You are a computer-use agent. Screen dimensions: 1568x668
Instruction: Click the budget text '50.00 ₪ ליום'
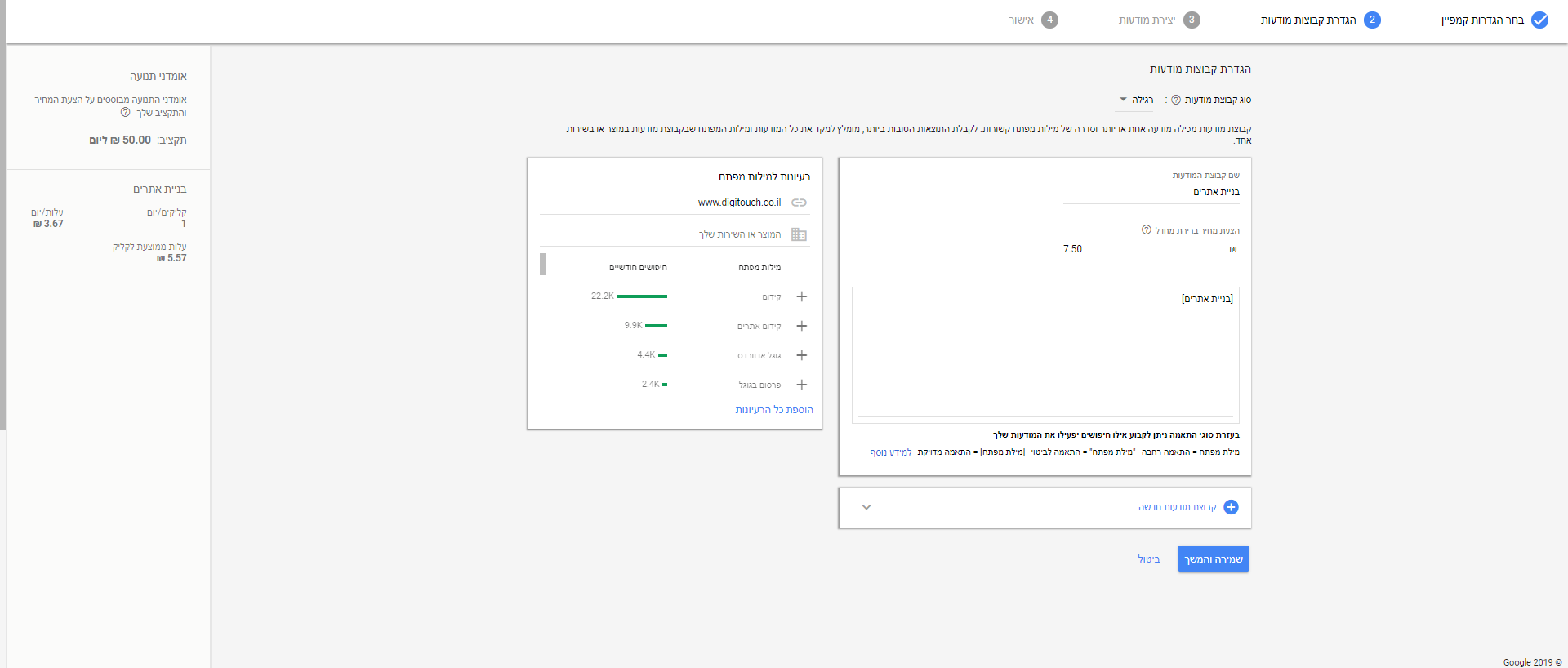[120, 140]
